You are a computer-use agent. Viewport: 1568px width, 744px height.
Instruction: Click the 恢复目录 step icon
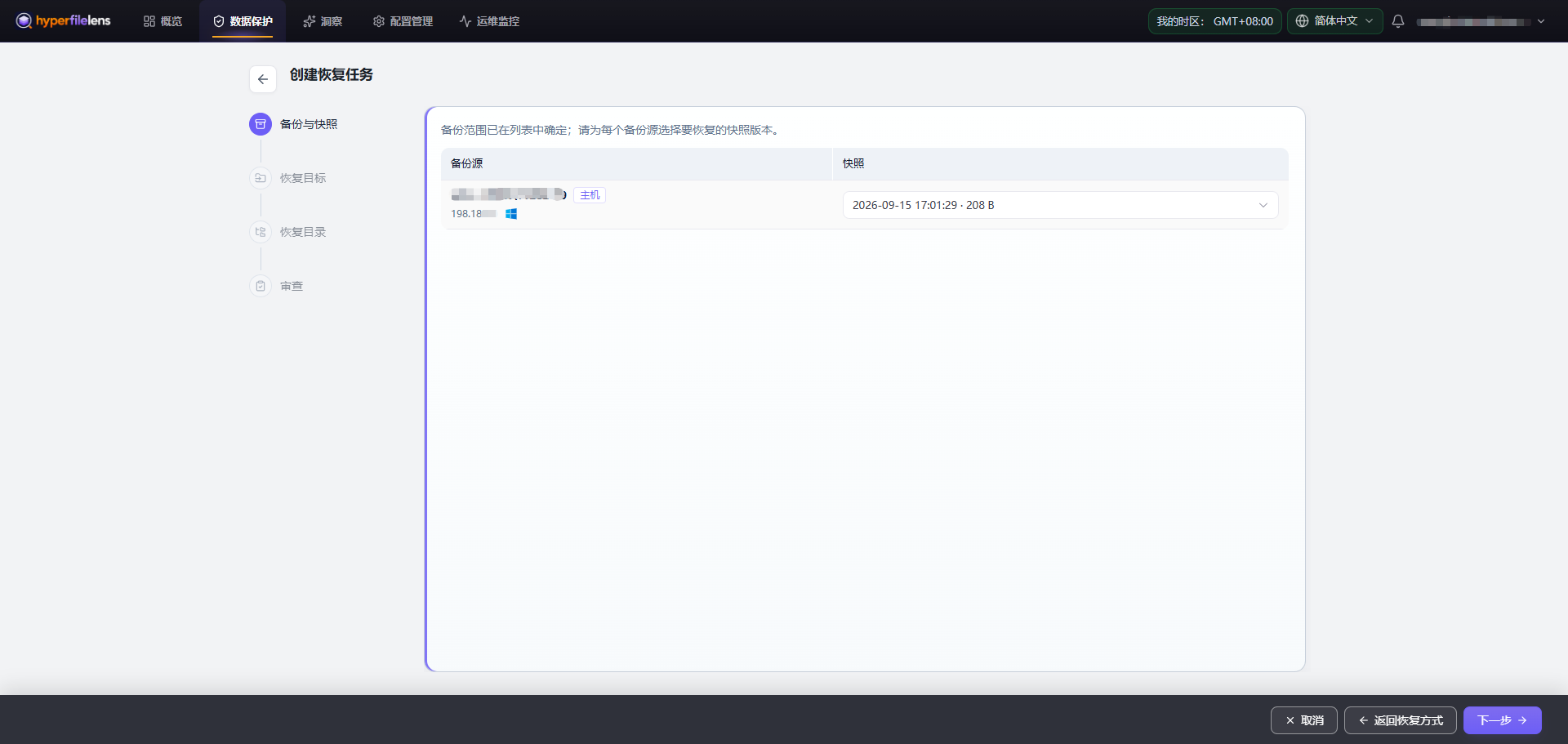coord(261,232)
